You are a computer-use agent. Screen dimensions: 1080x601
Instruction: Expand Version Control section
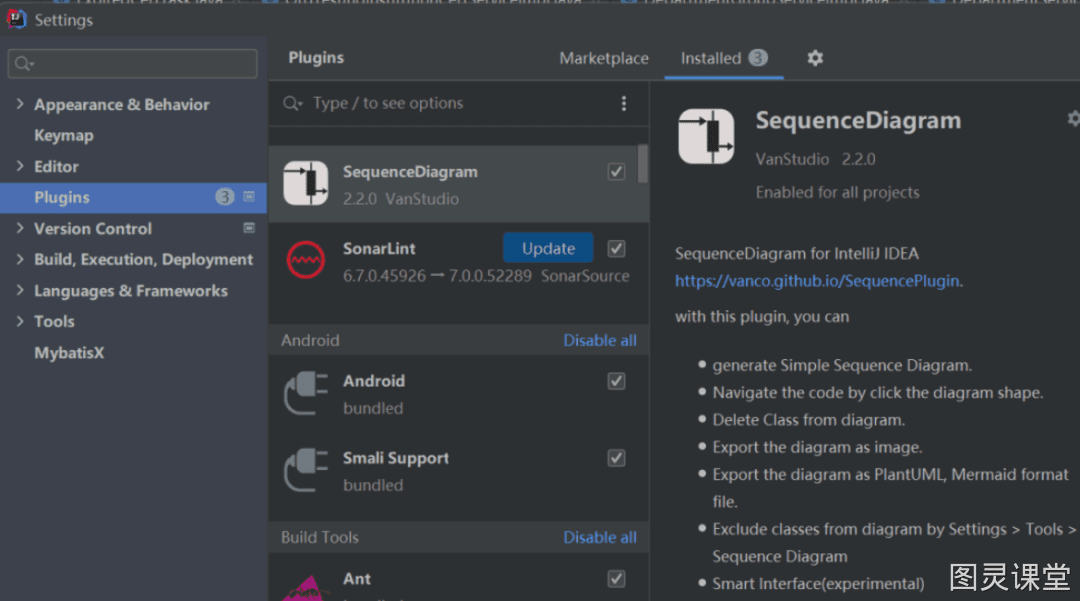coord(19,228)
